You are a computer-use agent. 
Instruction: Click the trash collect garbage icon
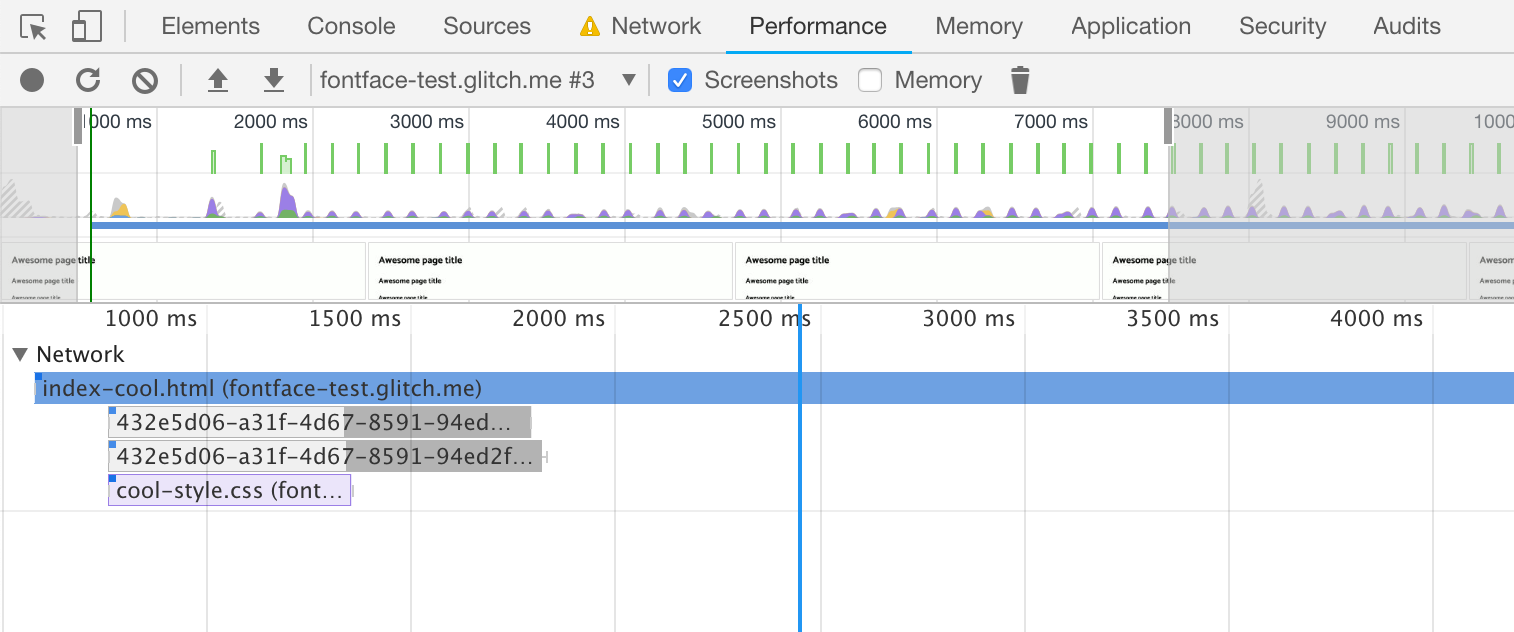click(1019, 80)
